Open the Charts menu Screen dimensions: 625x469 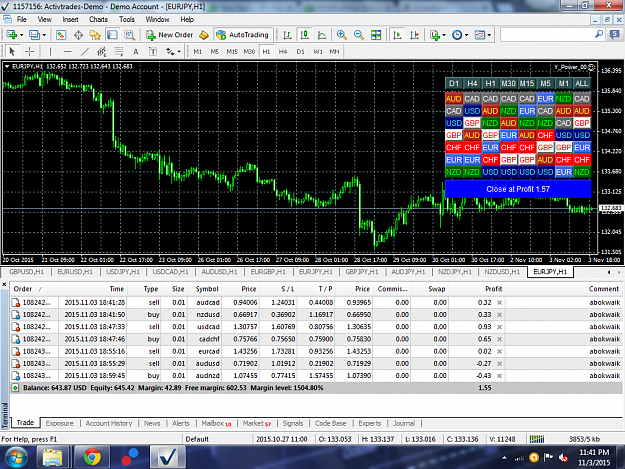[98, 19]
